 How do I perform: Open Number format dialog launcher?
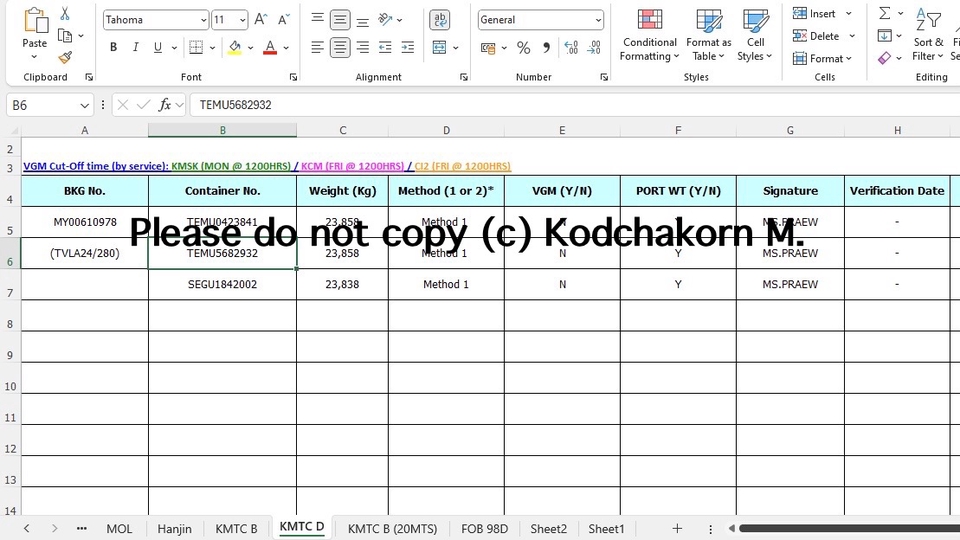pos(604,77)
